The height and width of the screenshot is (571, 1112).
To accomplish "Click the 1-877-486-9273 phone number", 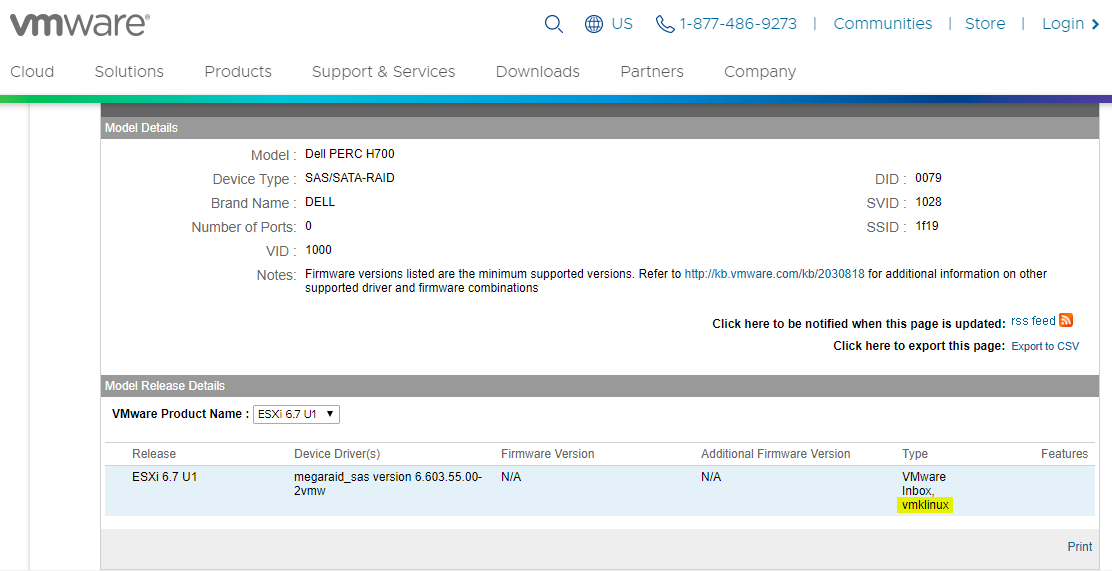I will tap(738, 24).
